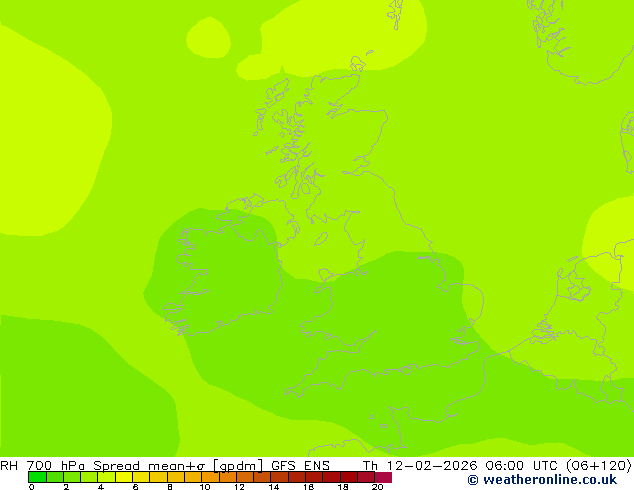
Task: Click the legend value 12
Action: pos(239,487)
